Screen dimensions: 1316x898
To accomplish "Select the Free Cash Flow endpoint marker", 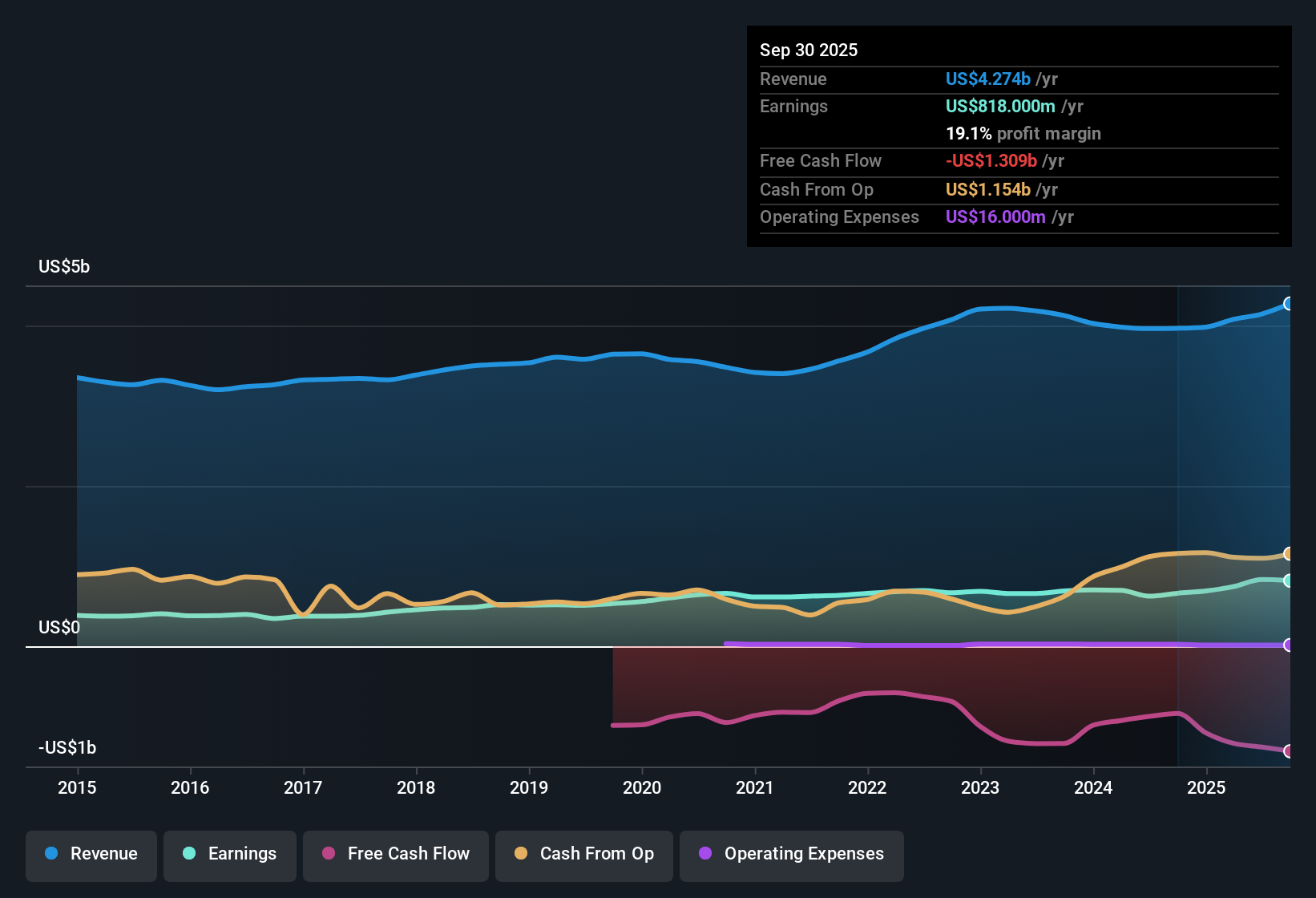I will click(x=1288, y=751).
